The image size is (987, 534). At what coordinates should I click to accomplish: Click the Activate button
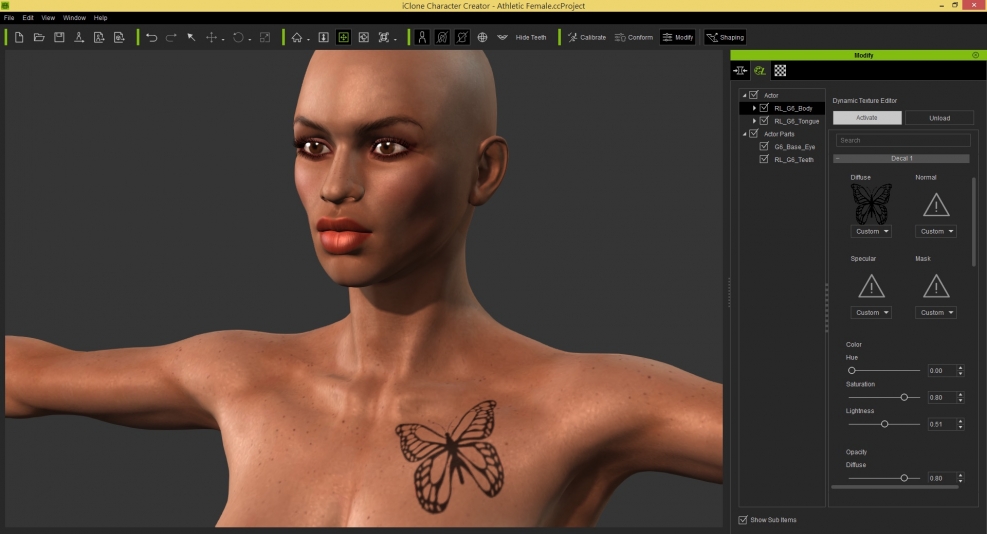(867, 118)
